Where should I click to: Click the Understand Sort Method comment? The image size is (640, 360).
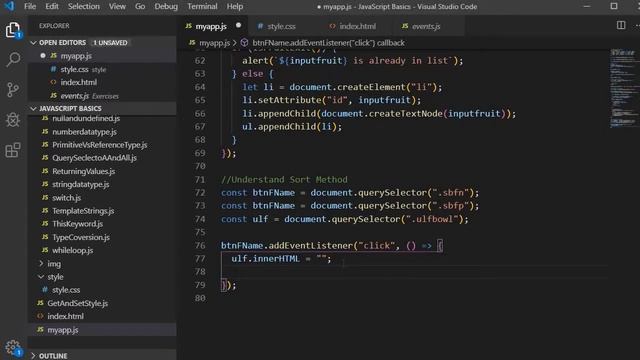284,180
